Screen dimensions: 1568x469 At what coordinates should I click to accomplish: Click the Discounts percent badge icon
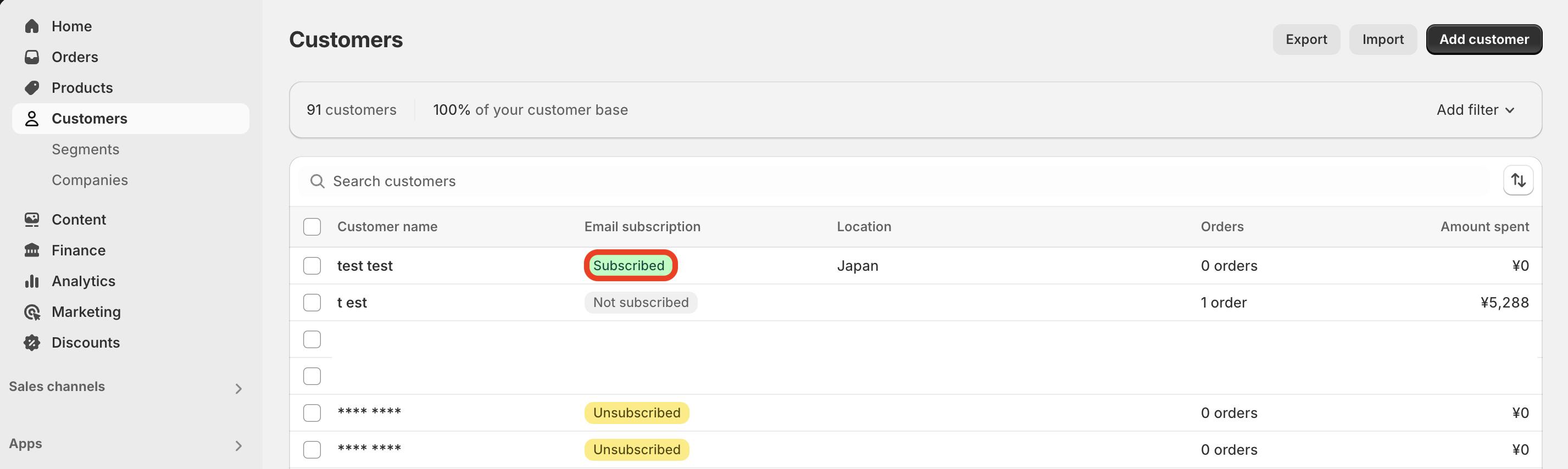[32, 343]
